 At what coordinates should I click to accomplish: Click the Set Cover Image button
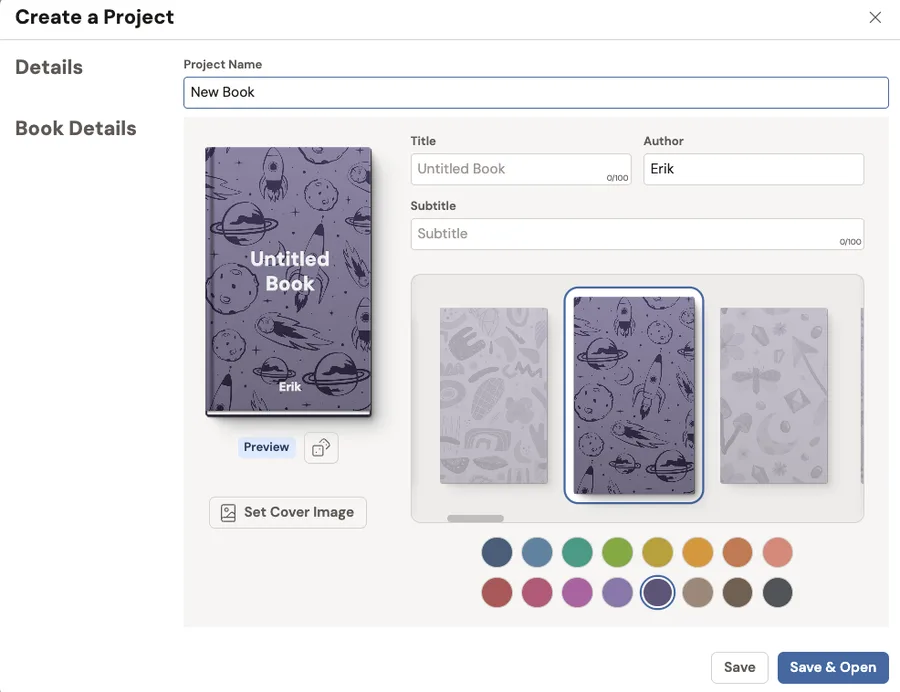(288, 512)
